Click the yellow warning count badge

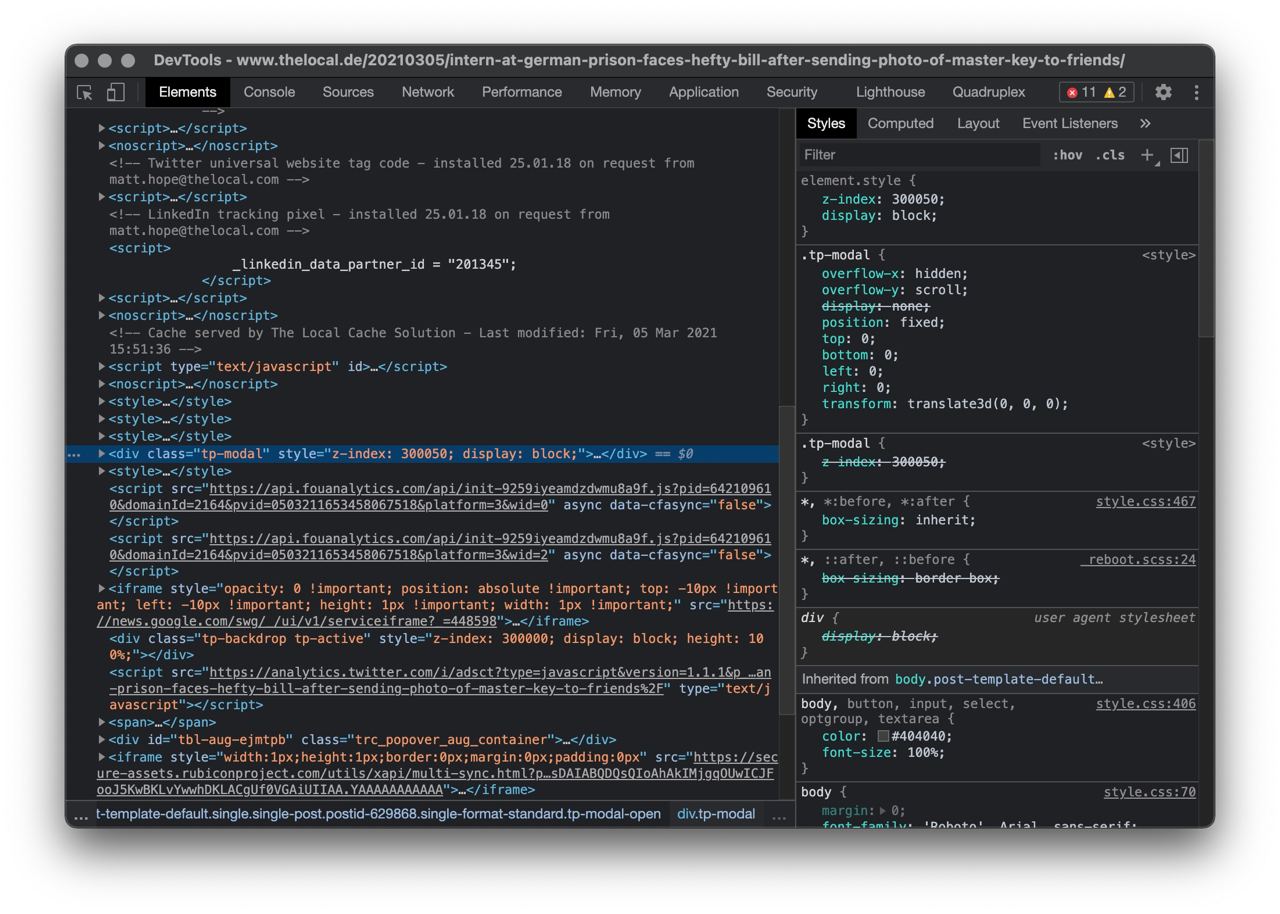pyautogui.click(x=1115, y=92)
